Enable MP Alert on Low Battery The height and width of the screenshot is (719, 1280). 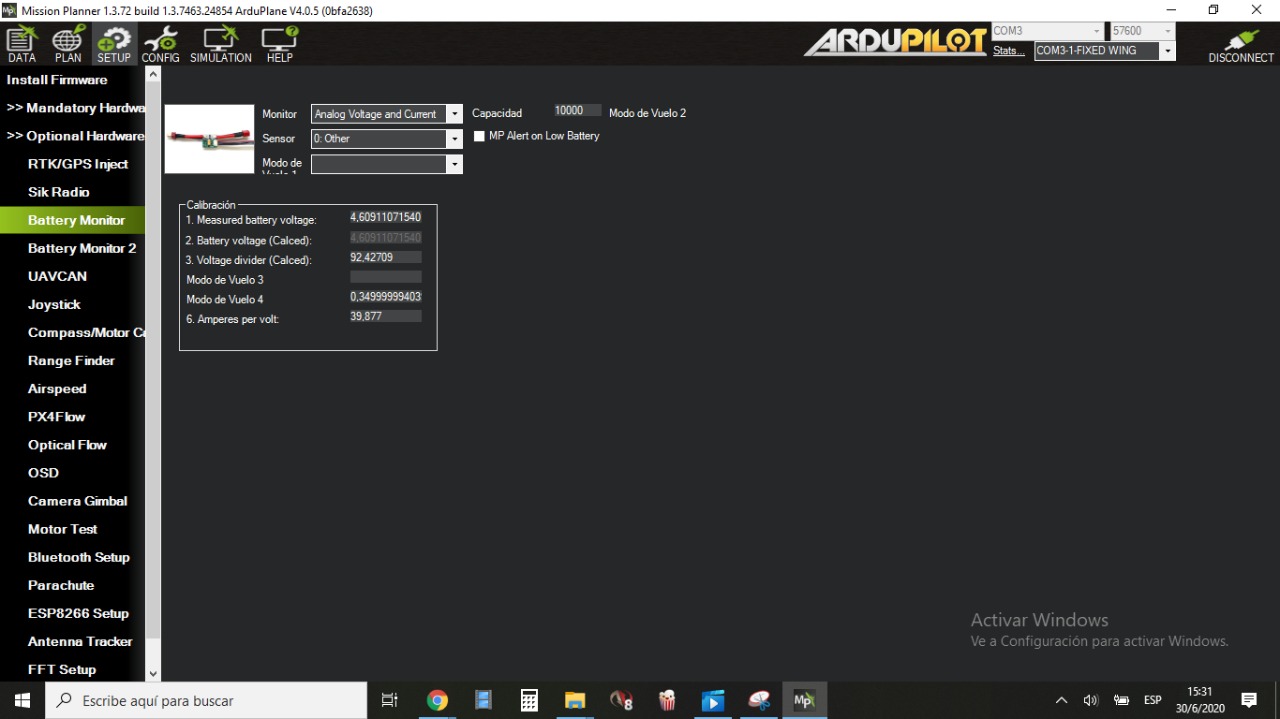coord(479,136)
